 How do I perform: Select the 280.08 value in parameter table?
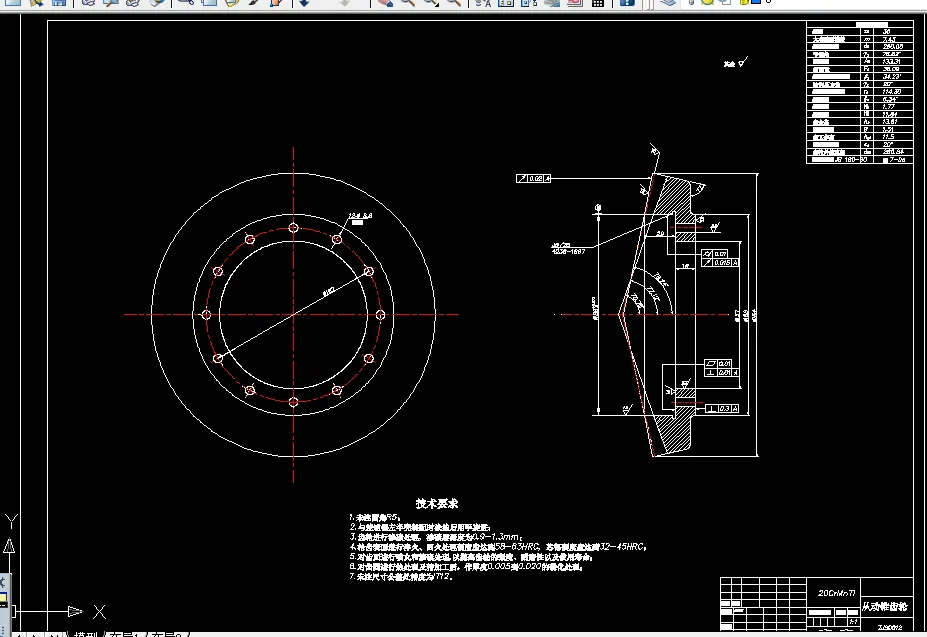[x=893, y=46]
